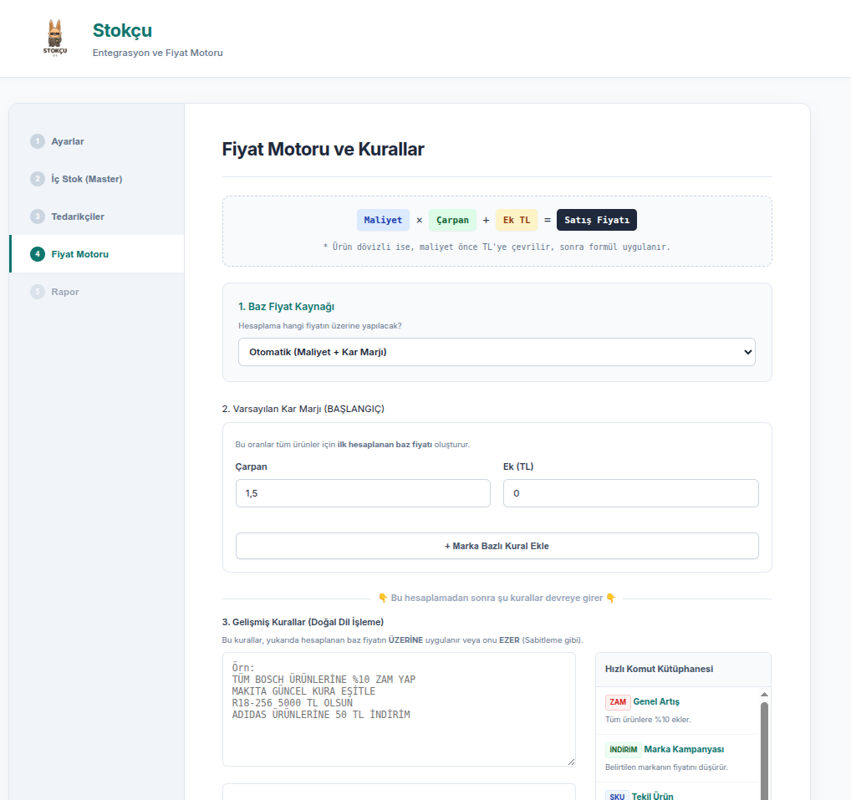This screenshot has height=800, width=851.
Task: Click the textarea resize handle corner
Action: coord(570,761)
